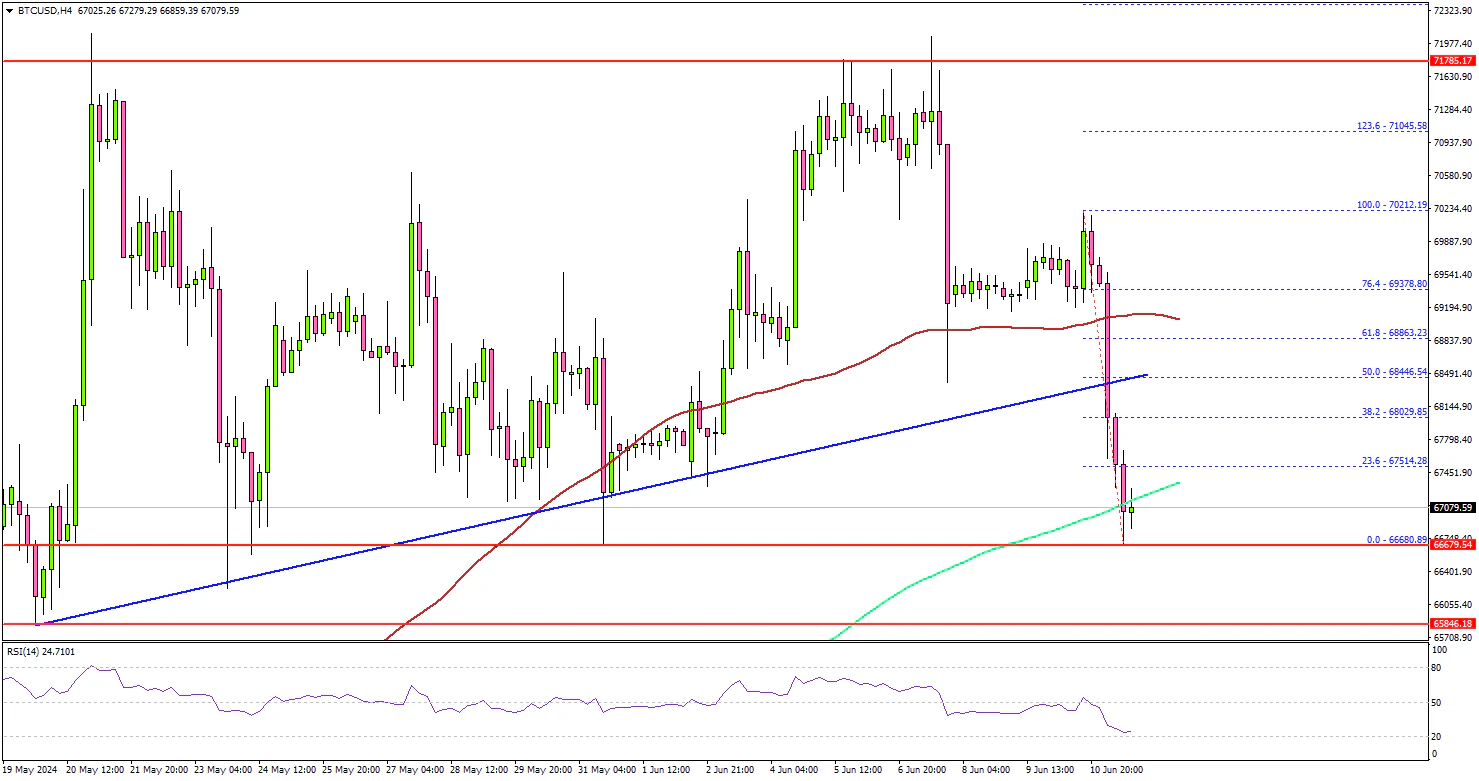Screen dimensions: 1479x781
Task: Click the RSI 80 level scale mark
Action: coord(1436,667)
